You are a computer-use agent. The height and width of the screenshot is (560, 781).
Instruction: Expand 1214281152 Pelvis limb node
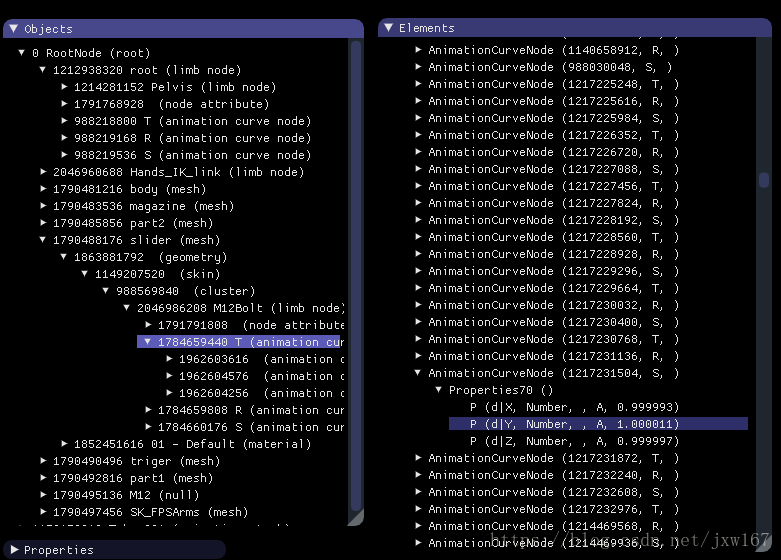point(64,87)
